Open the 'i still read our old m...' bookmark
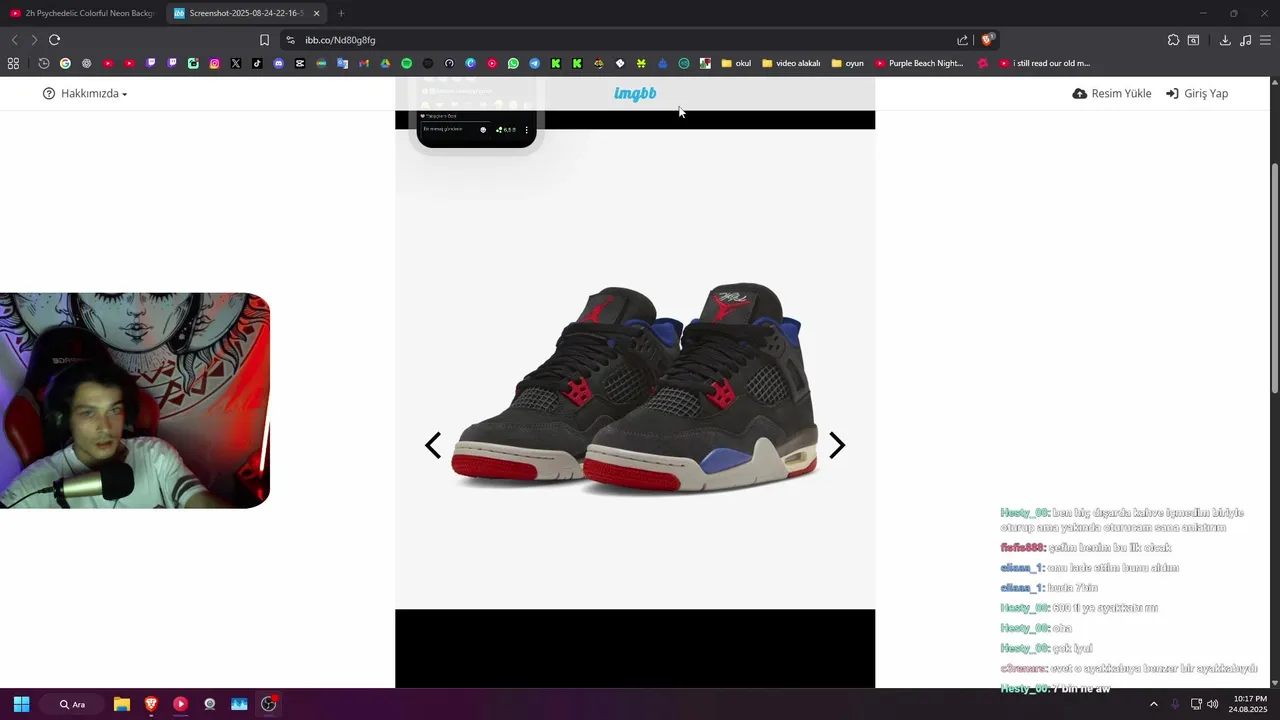Screen dimensions: 1280x720 (1044, 63)
